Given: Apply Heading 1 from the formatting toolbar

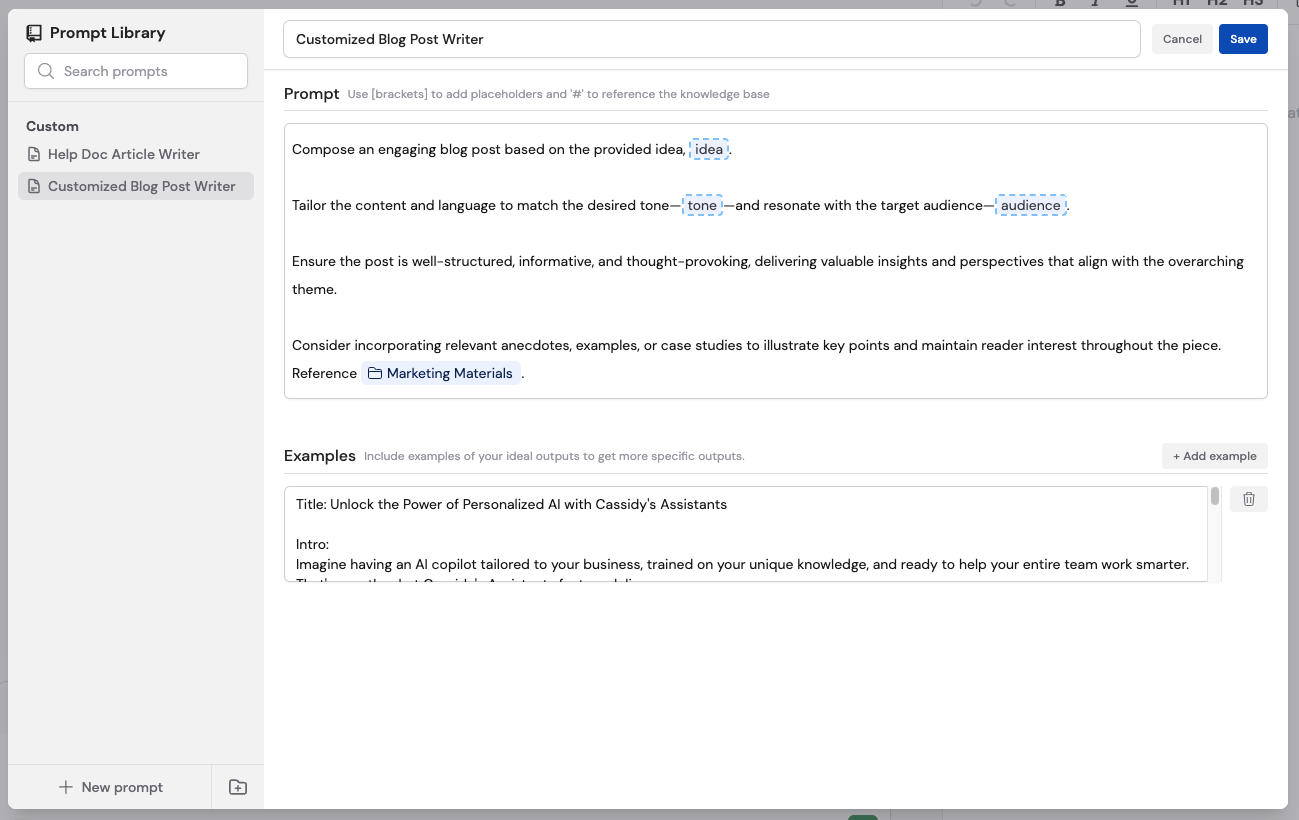Looking at the screenshot, I should [1182, 3].
